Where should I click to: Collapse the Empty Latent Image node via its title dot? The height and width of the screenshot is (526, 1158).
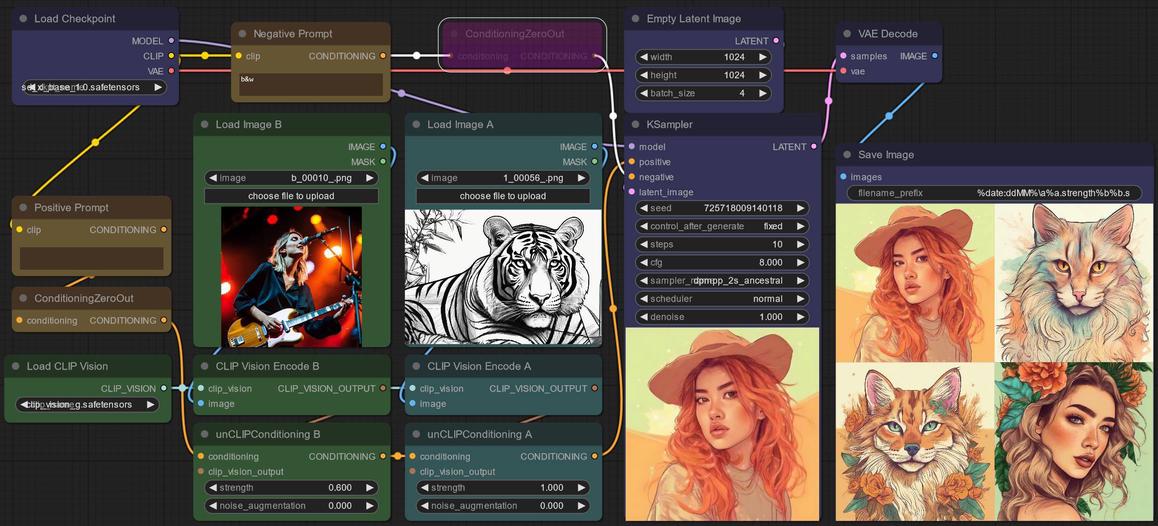(x=635, y=18)
